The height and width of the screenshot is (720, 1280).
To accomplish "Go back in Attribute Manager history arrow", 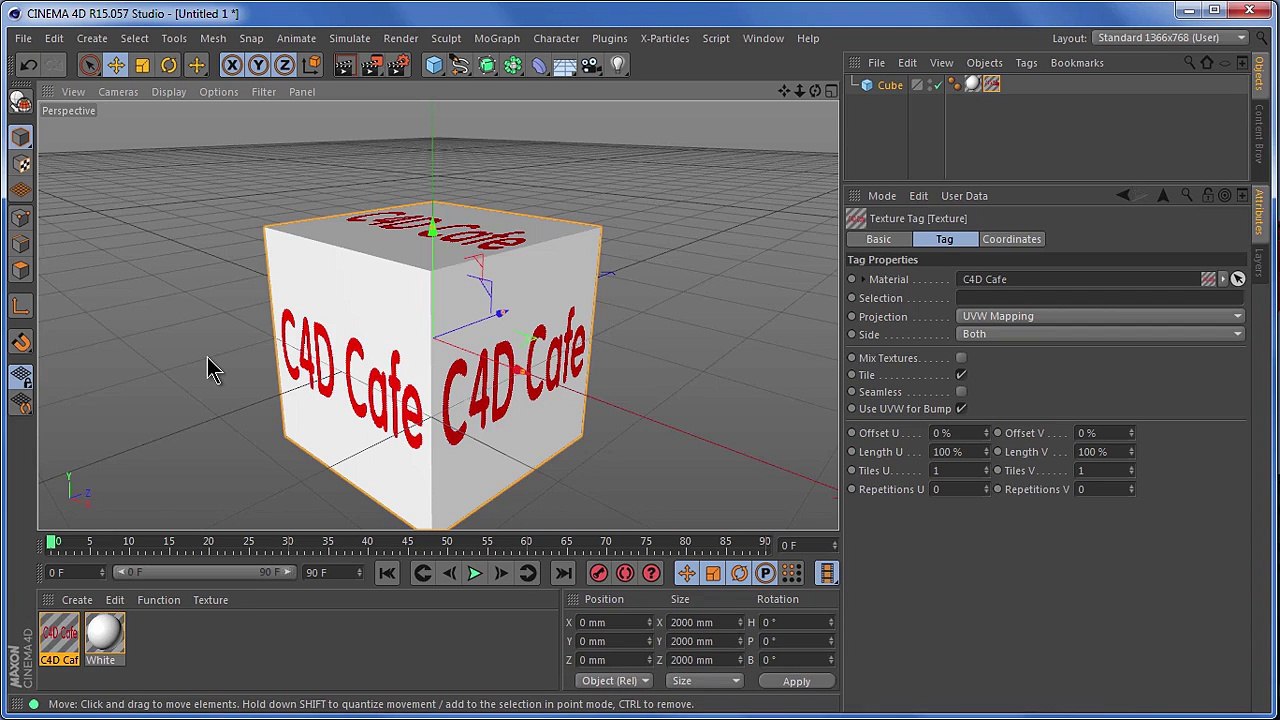I will coord(1124,196).
